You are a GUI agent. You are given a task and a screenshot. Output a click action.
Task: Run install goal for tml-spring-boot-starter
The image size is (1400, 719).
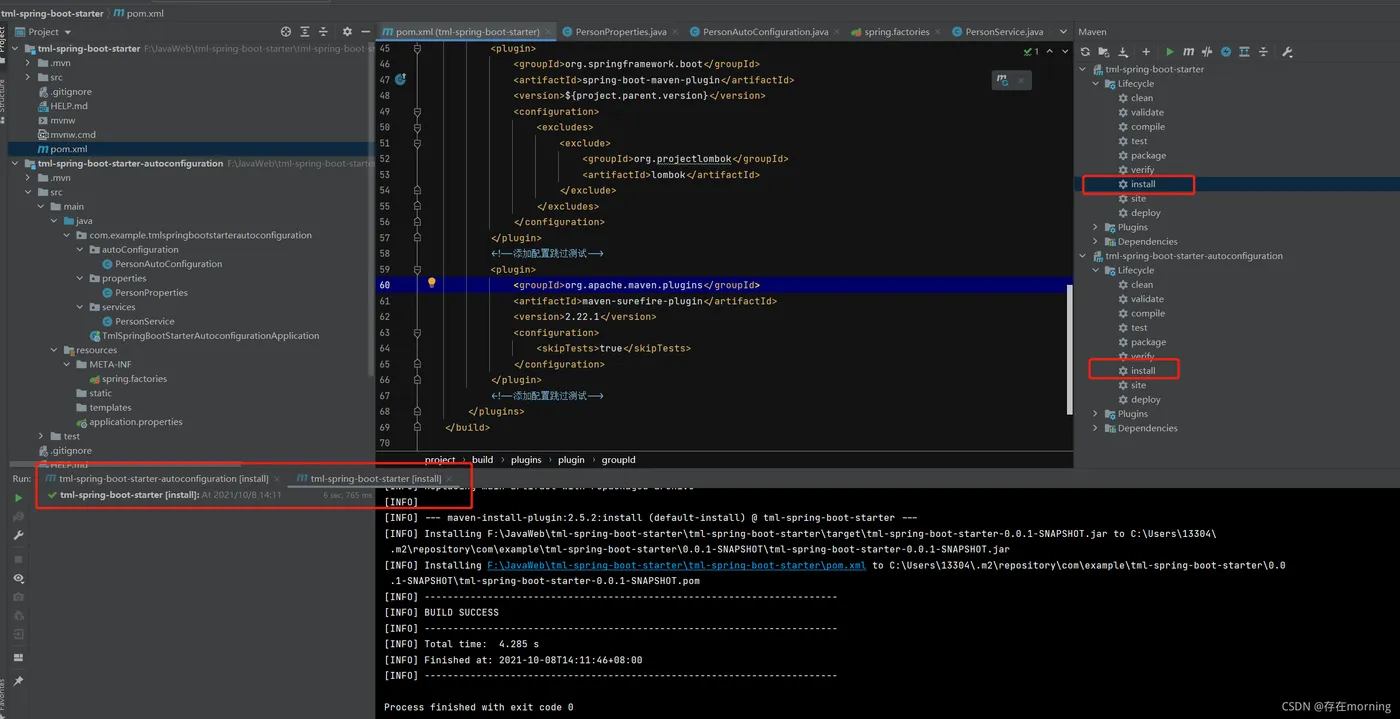click(x=1143, y=184)
